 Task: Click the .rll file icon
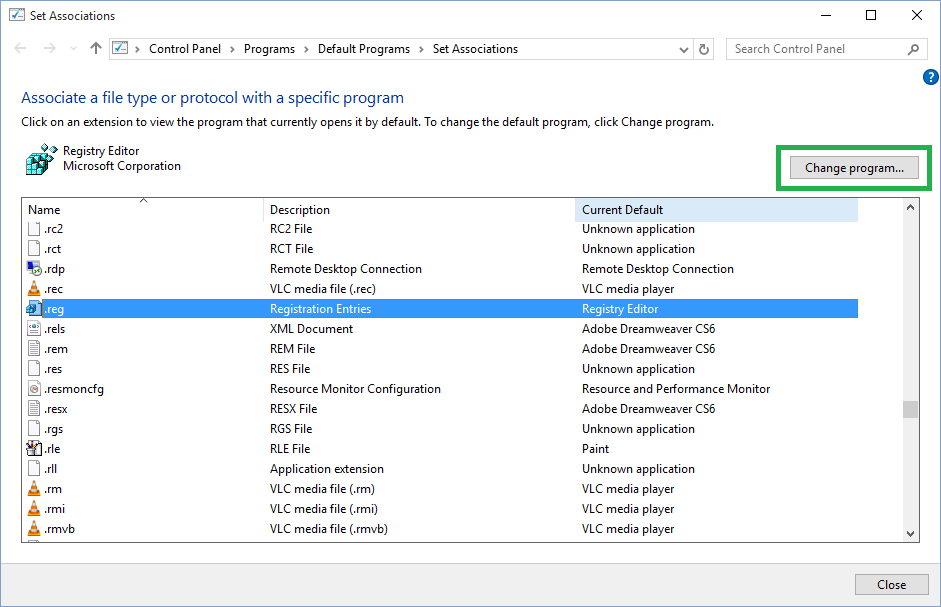(x=34, y=468)
